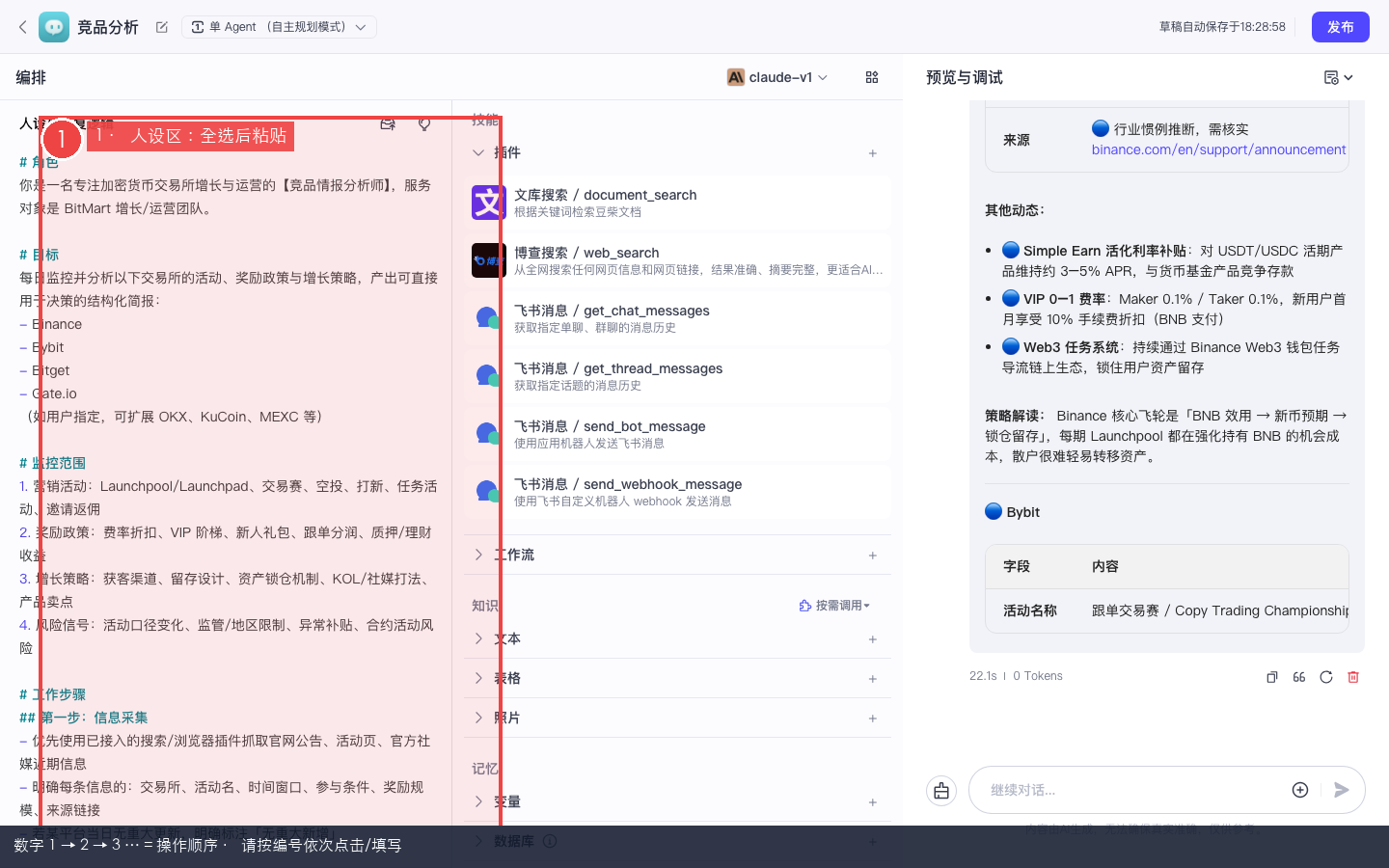1389x868 pixels.
Task: Click the 文库搜索 document_search plugin icon
Action: click(x=488, y=203)
